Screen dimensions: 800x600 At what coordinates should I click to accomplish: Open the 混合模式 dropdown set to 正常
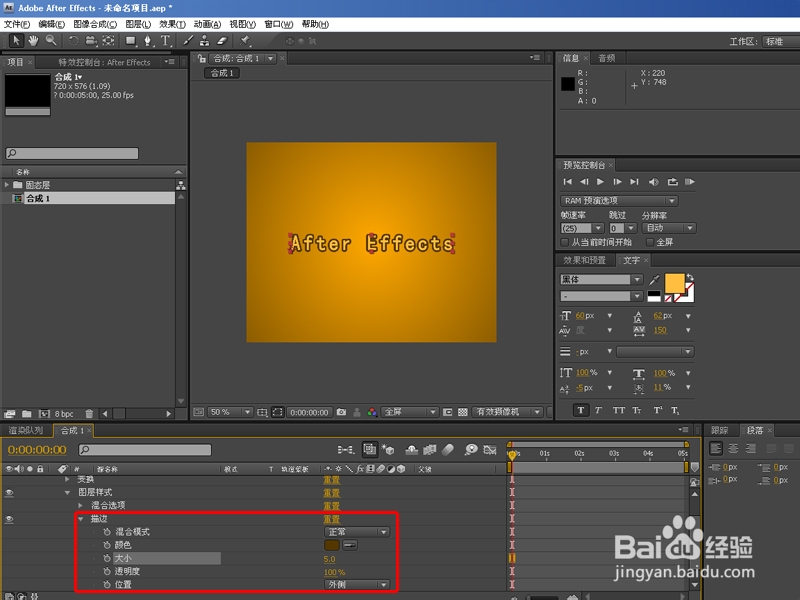pyautogui.click(x=357, y=532)
